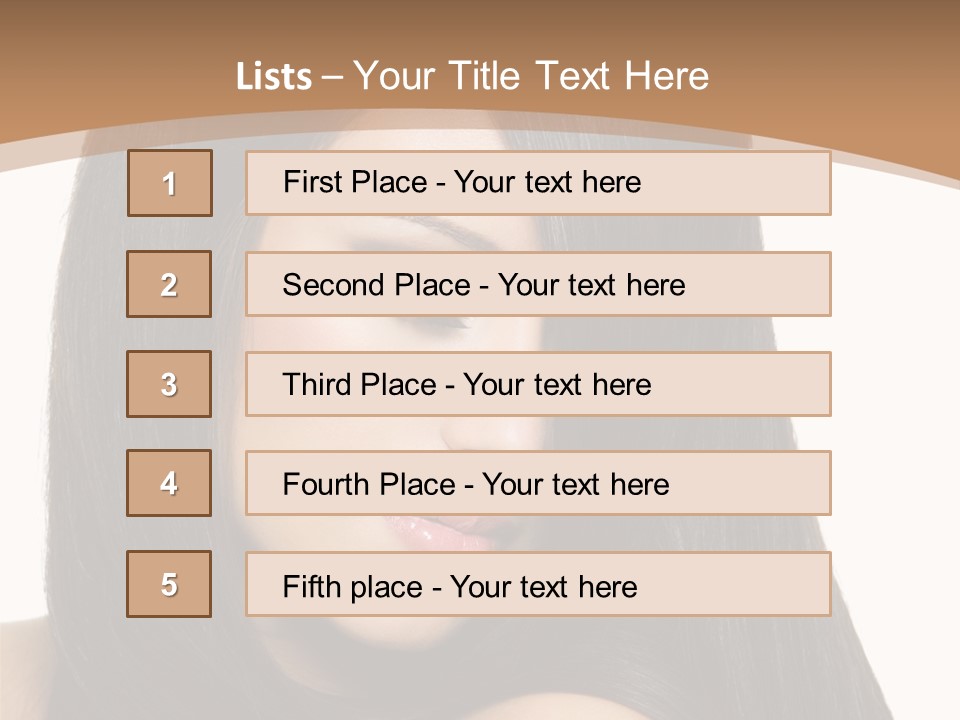The height and width of the screenshot is (720, 960).
Task: Click the number 5 box
Action: click(x=169, y=584)
